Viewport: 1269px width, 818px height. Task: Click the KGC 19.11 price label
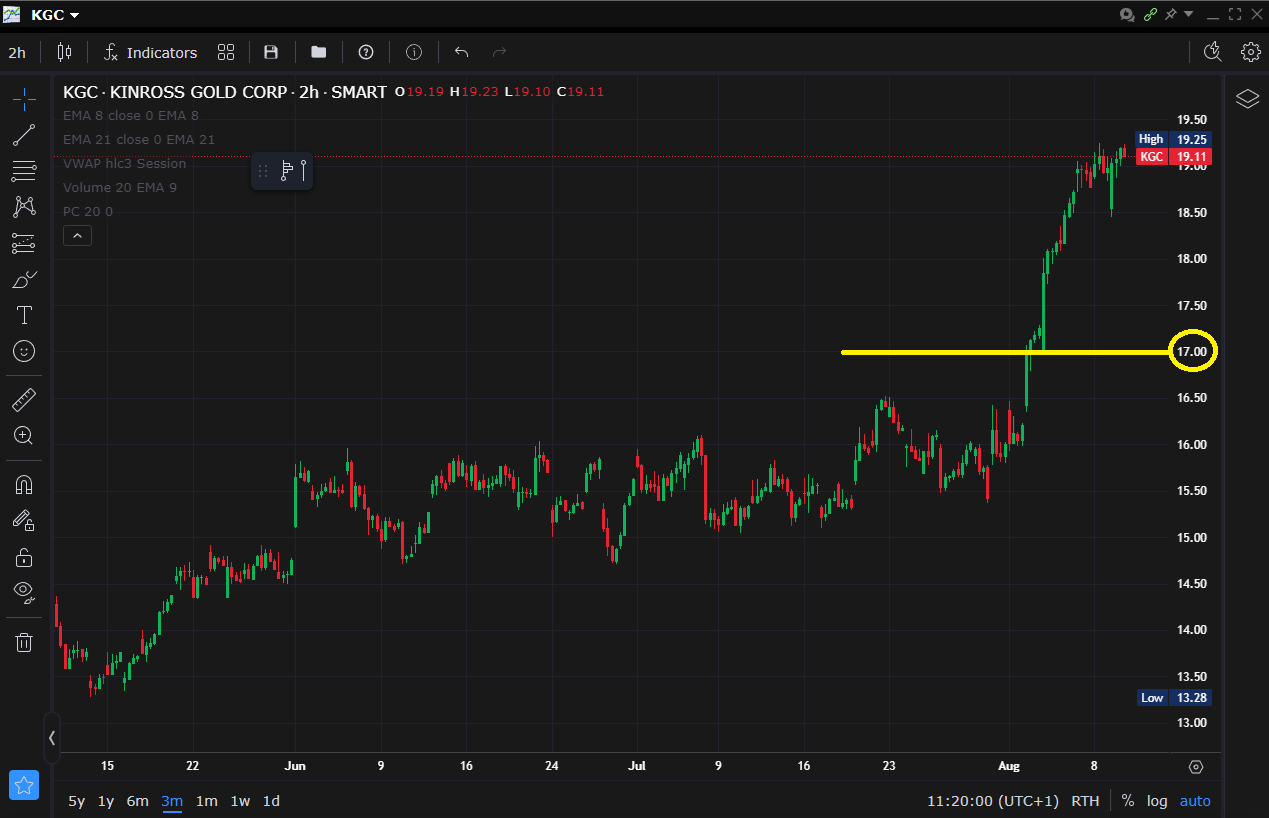coord(1174,157)
